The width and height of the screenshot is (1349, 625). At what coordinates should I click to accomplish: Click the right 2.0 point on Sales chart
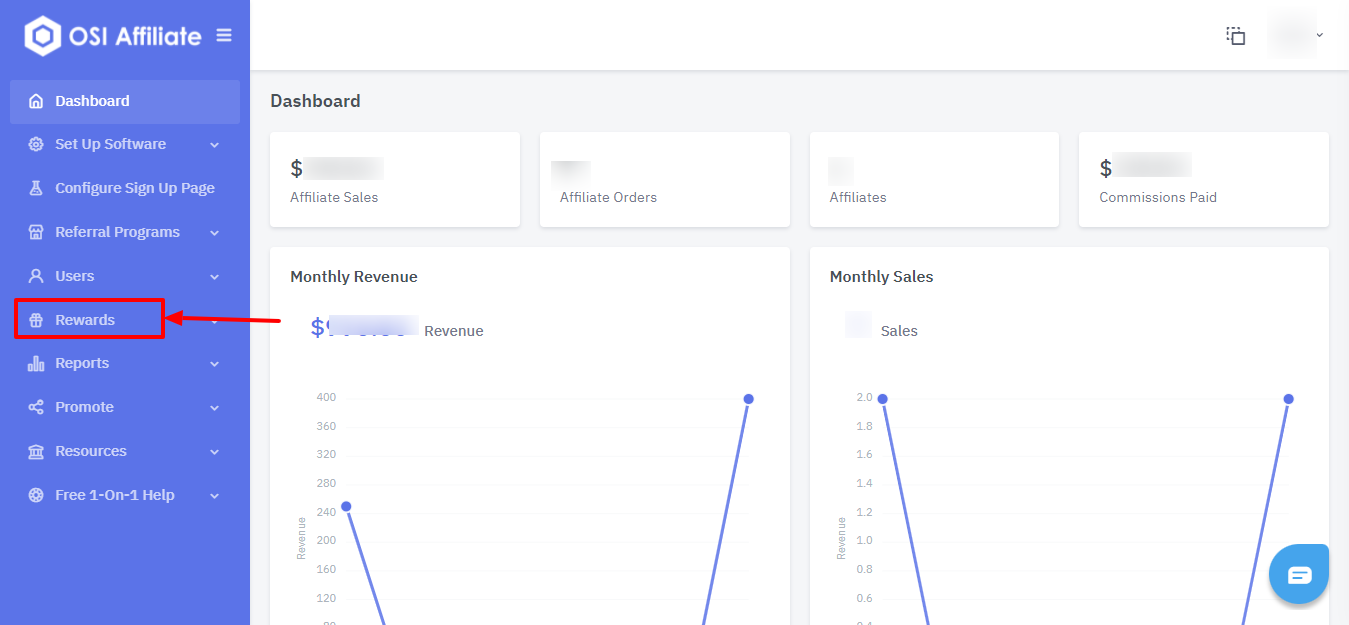coord(1288,399)
